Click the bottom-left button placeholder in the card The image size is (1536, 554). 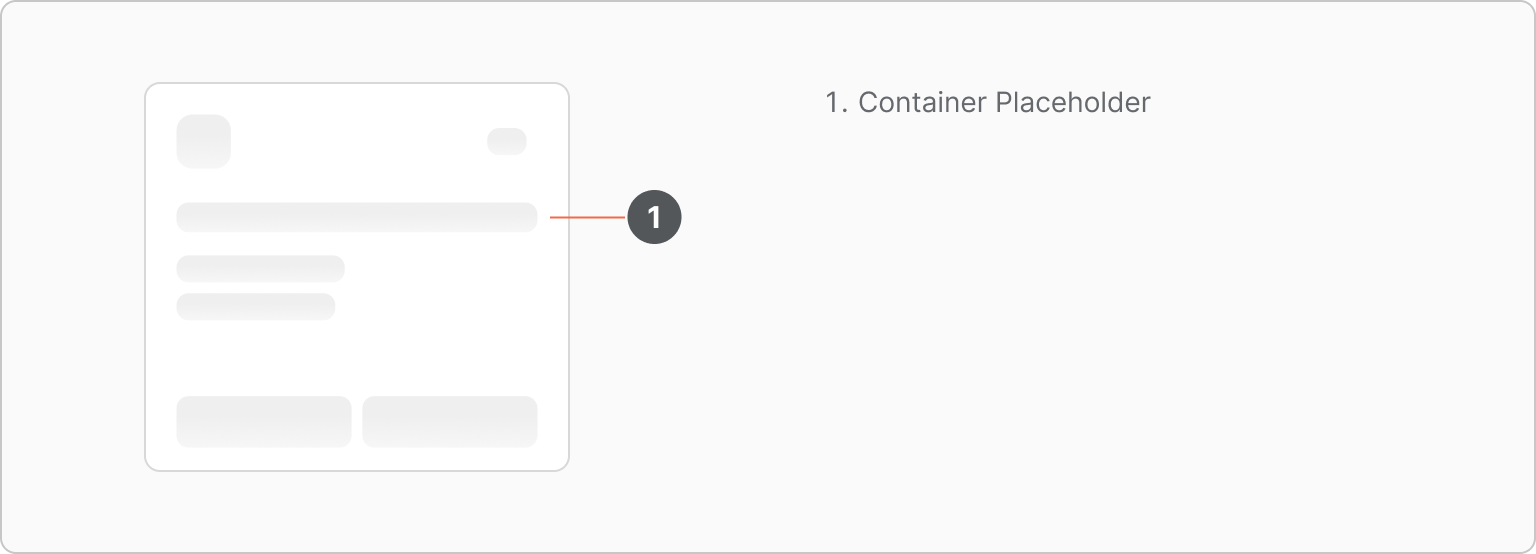point(264,421)
